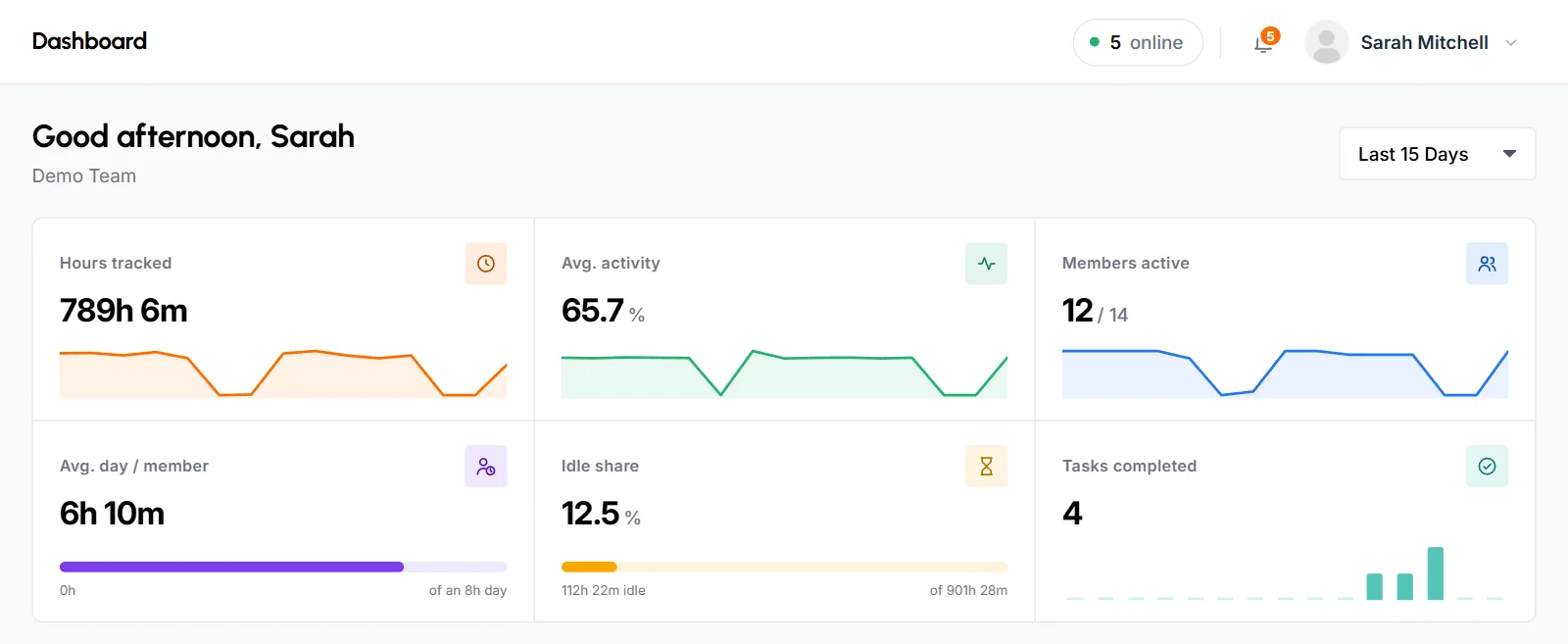The width and height of the screenshot is (1568, 644).
Task: Click the Avg. day / member label
Action: tap(134, 466)
